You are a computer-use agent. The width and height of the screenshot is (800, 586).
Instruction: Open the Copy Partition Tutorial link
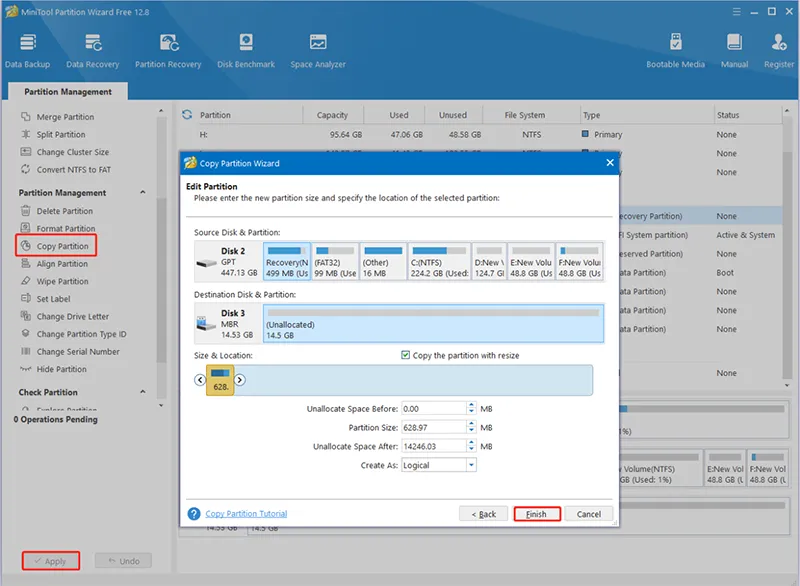(x=246, y=514)
